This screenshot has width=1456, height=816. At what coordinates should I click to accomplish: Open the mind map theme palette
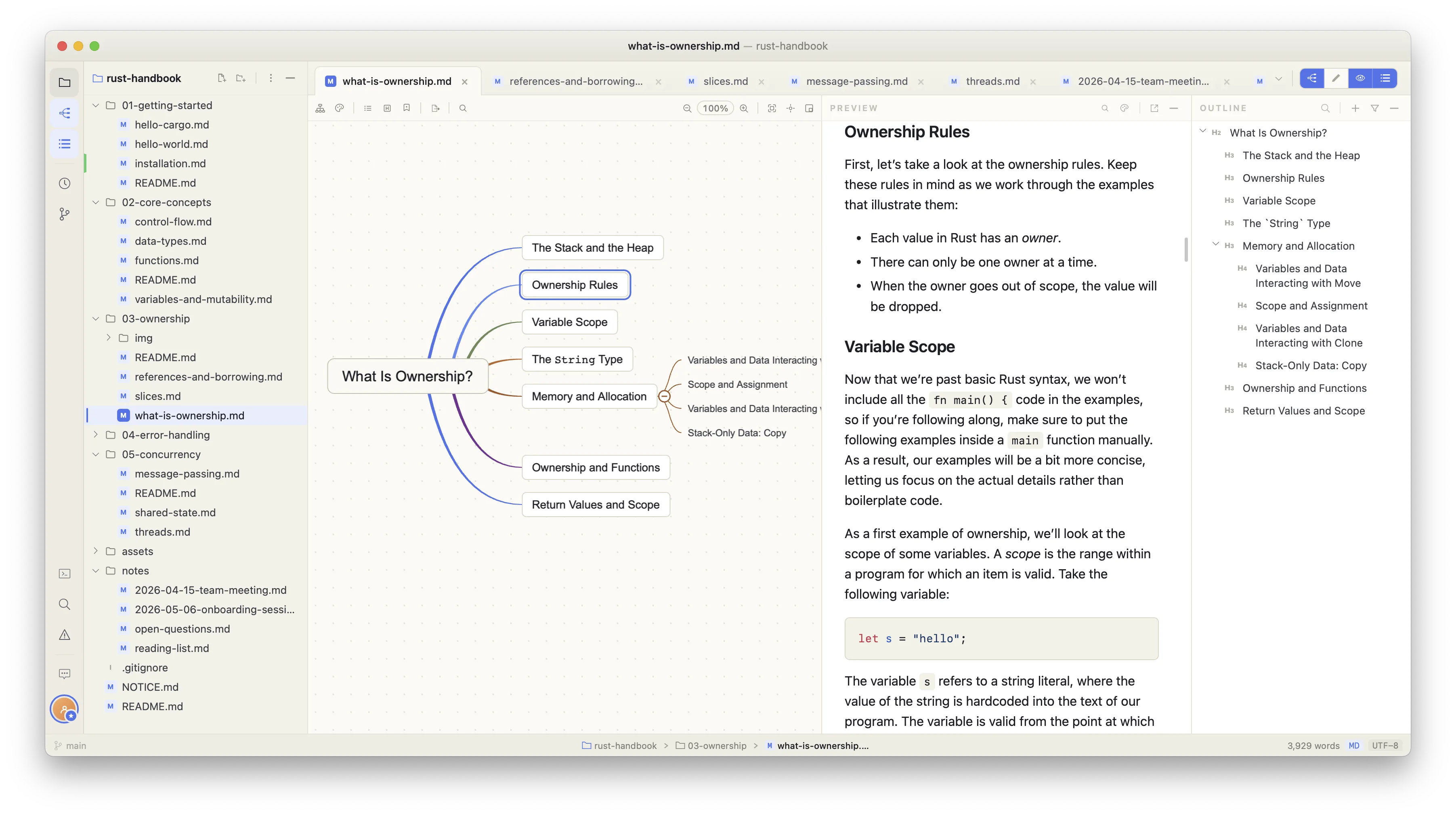(x=339, y=108)
